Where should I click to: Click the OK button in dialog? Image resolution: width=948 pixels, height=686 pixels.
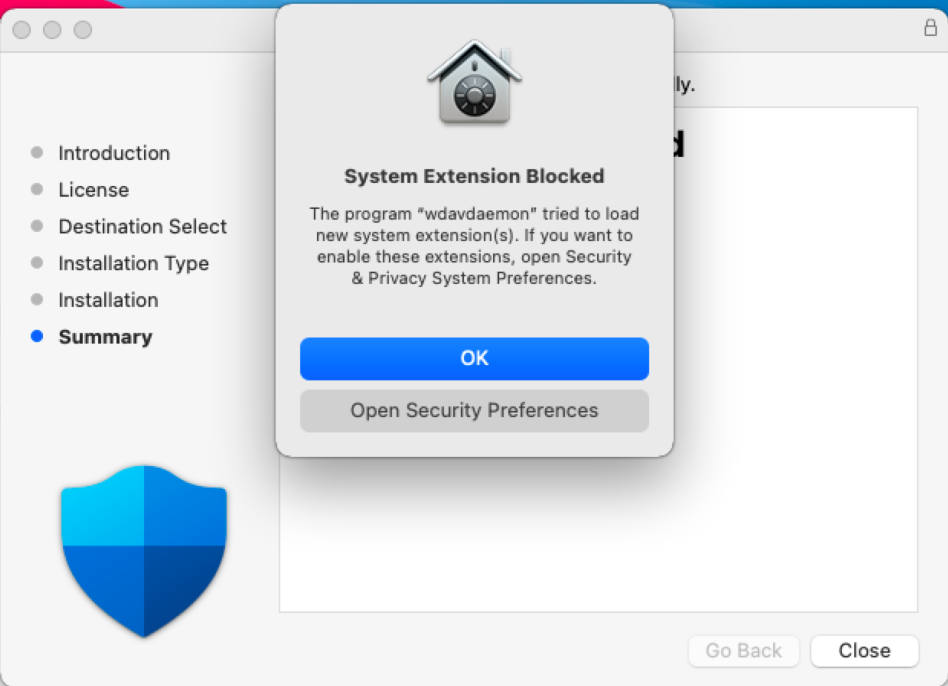click(474, 358)
